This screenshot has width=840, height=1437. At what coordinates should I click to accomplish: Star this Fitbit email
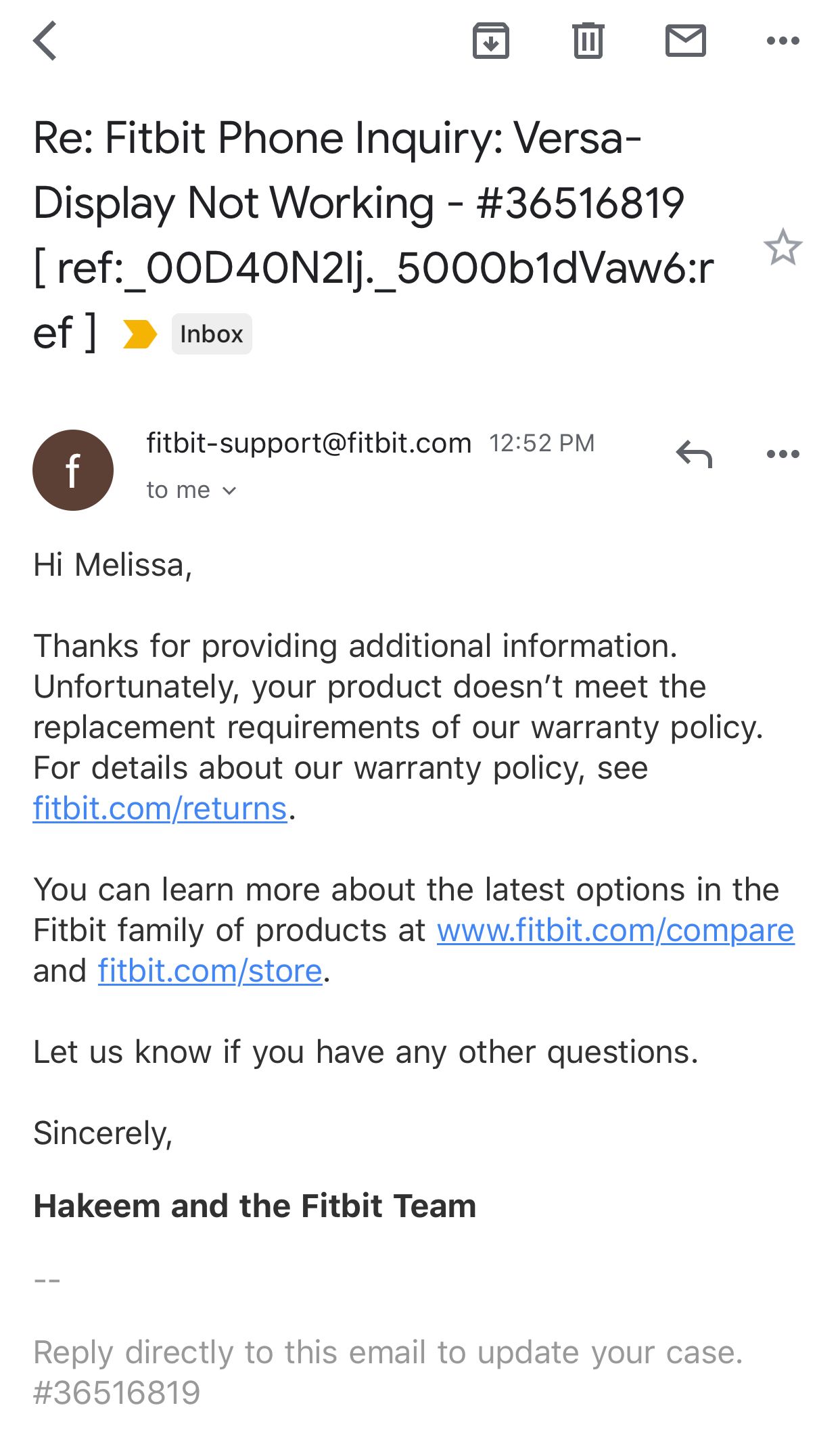[x=783, y=247]
